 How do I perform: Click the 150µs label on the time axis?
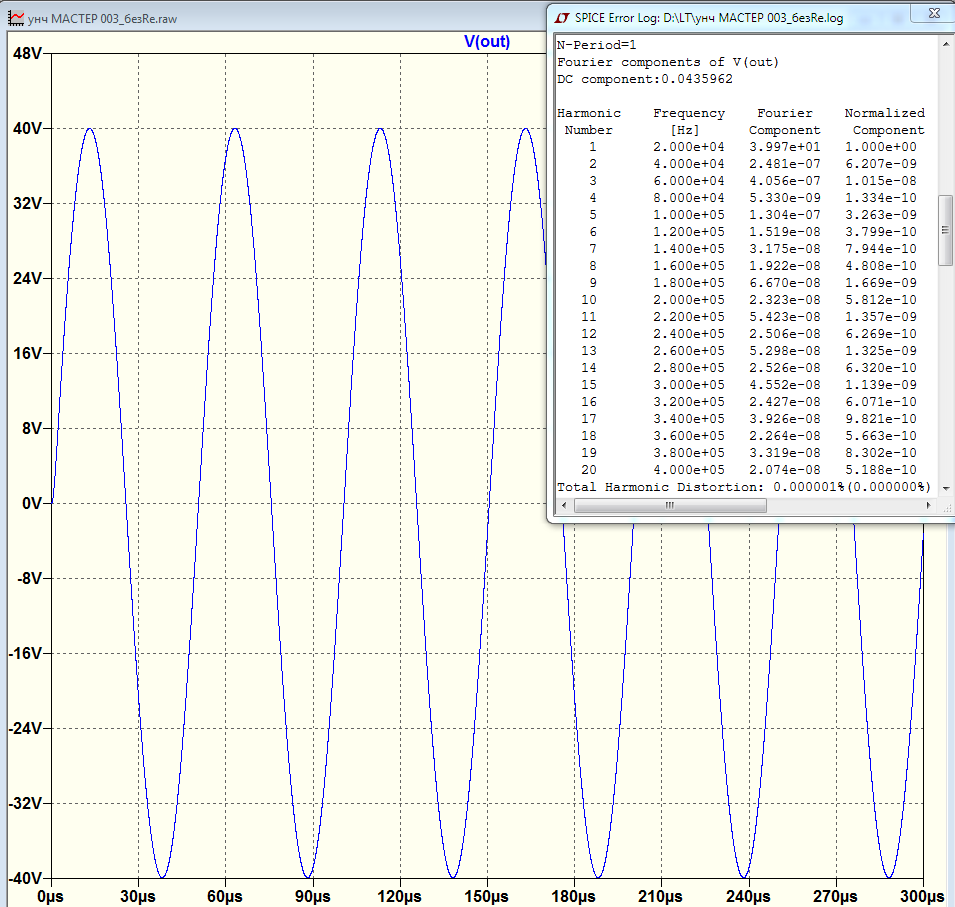point(486,896)
